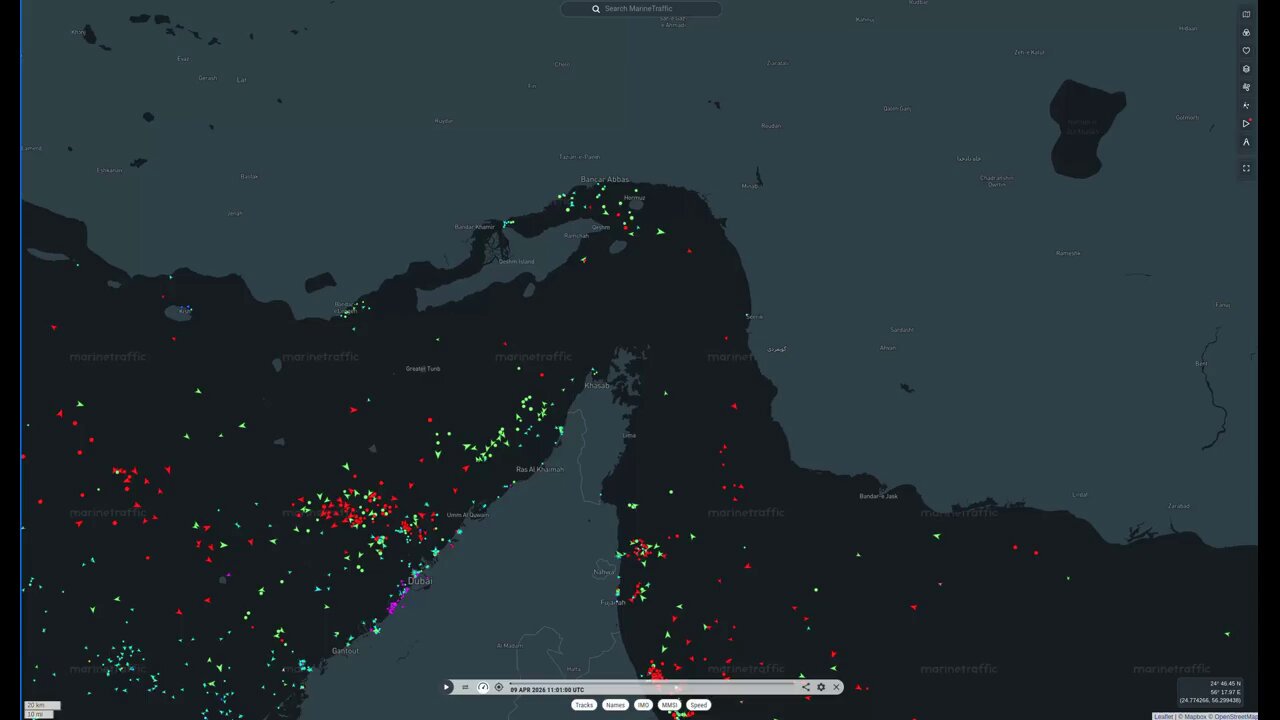1280x720 pixels.
Task: Click the 20 km scale bar
Action: [x=42, y=706]
